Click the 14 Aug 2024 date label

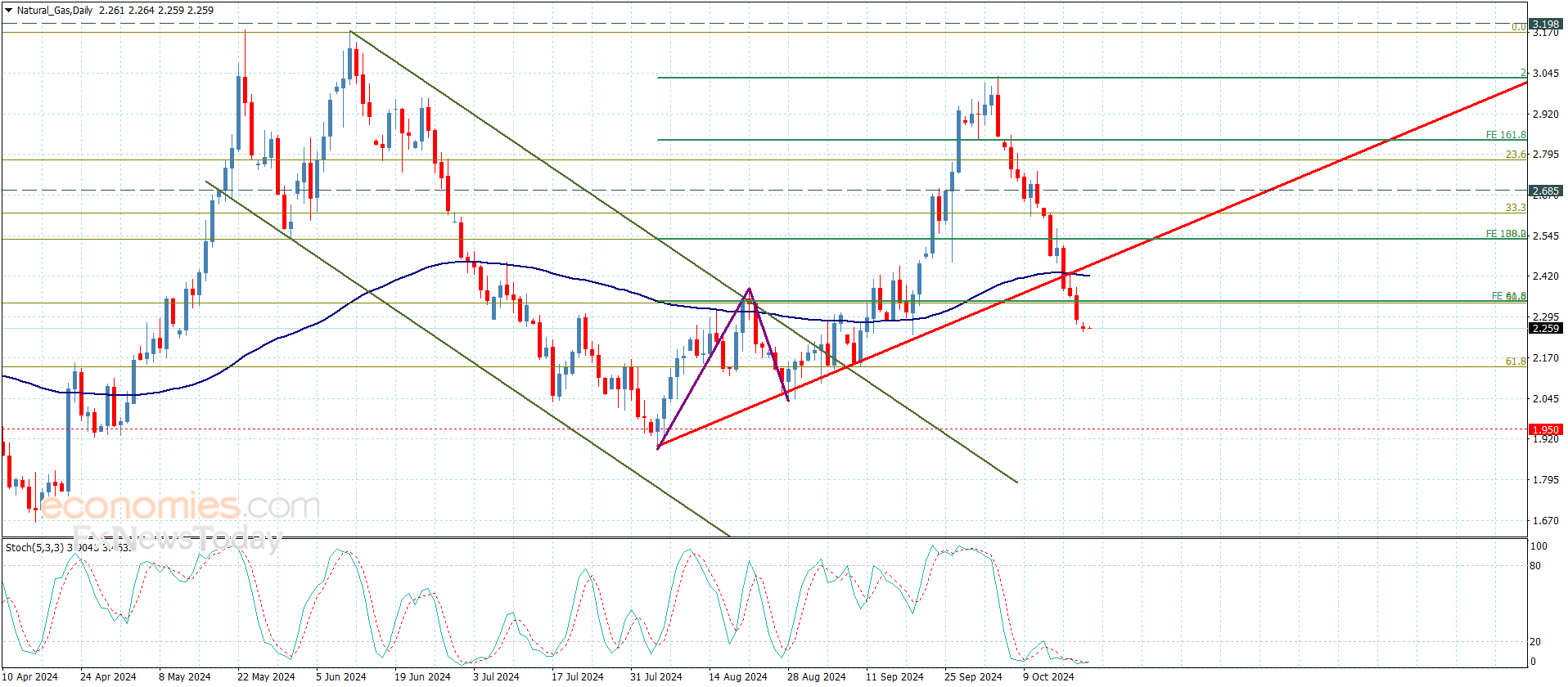(x=737, y=676)
